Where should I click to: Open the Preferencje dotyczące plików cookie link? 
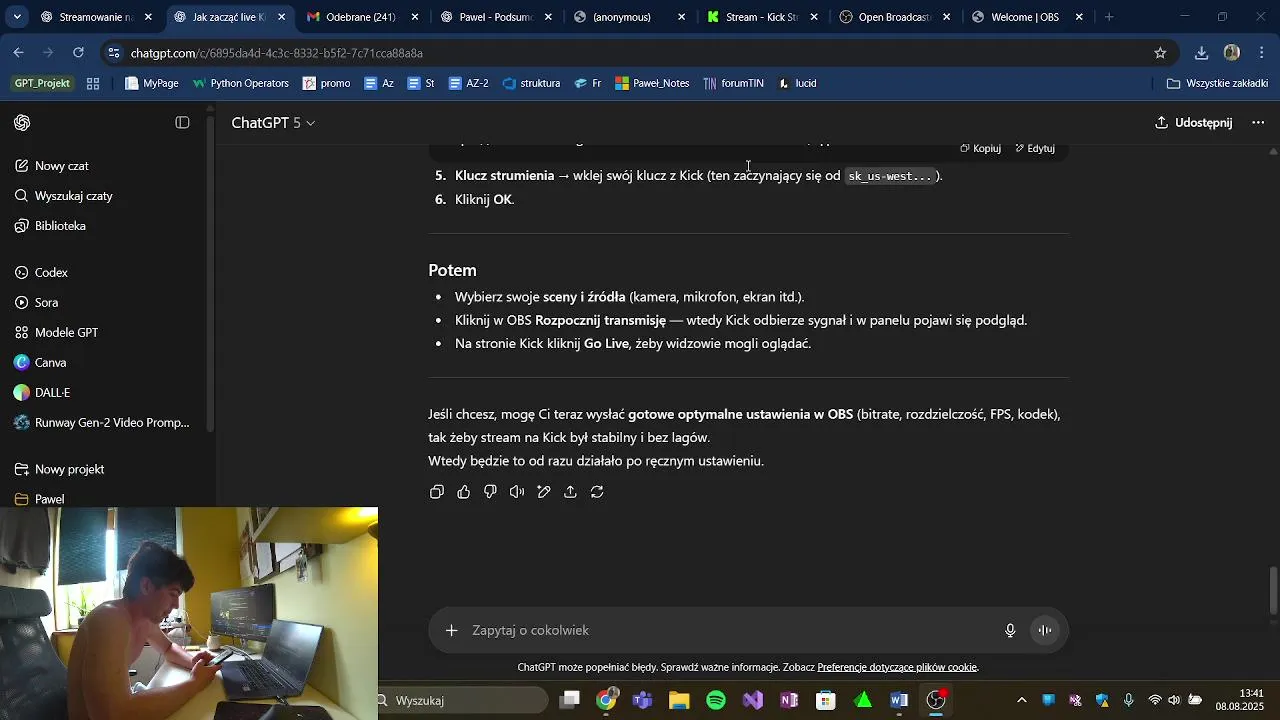tap(897, 667)
